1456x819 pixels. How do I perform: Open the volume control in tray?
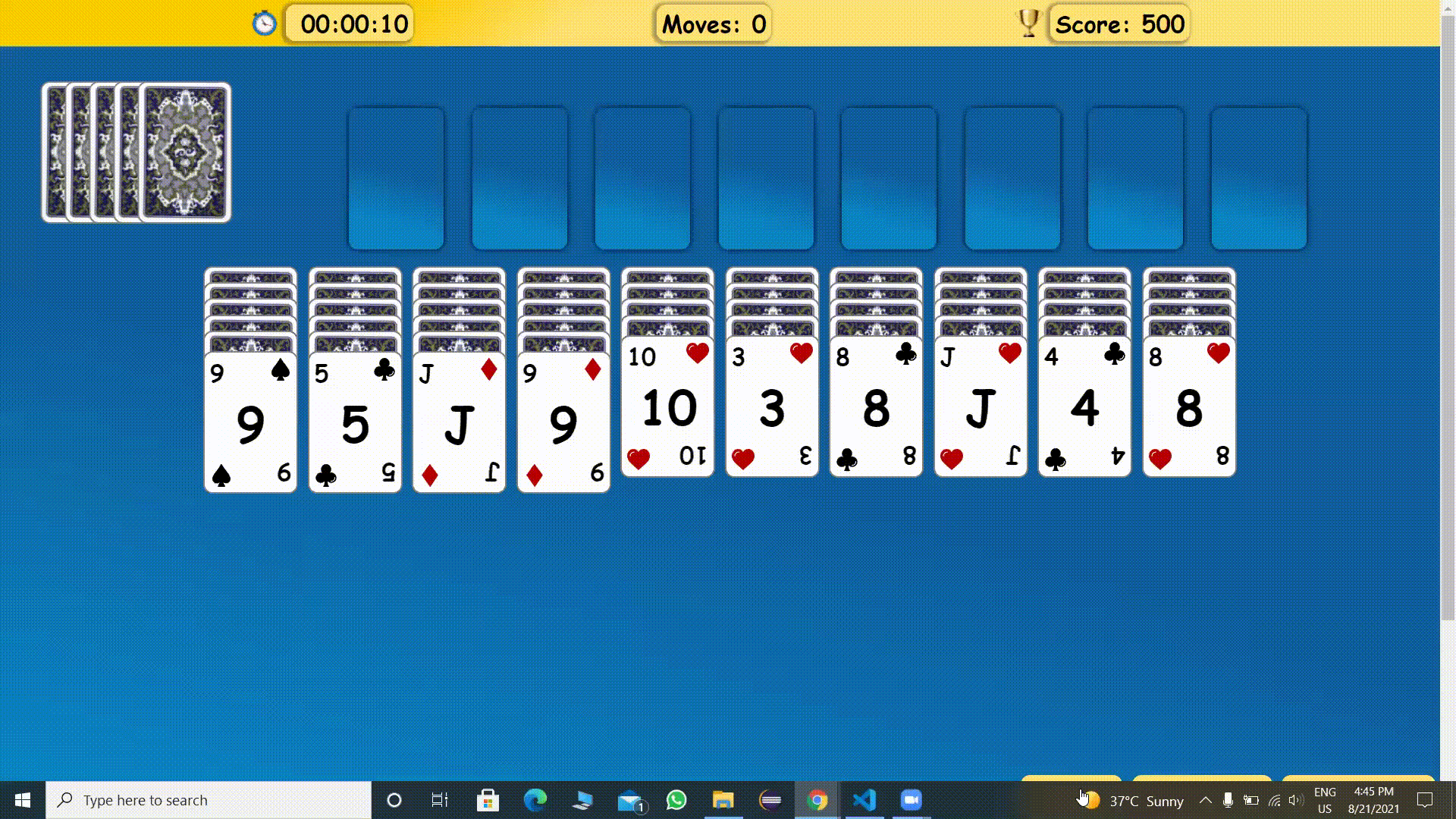(1296, 800)
